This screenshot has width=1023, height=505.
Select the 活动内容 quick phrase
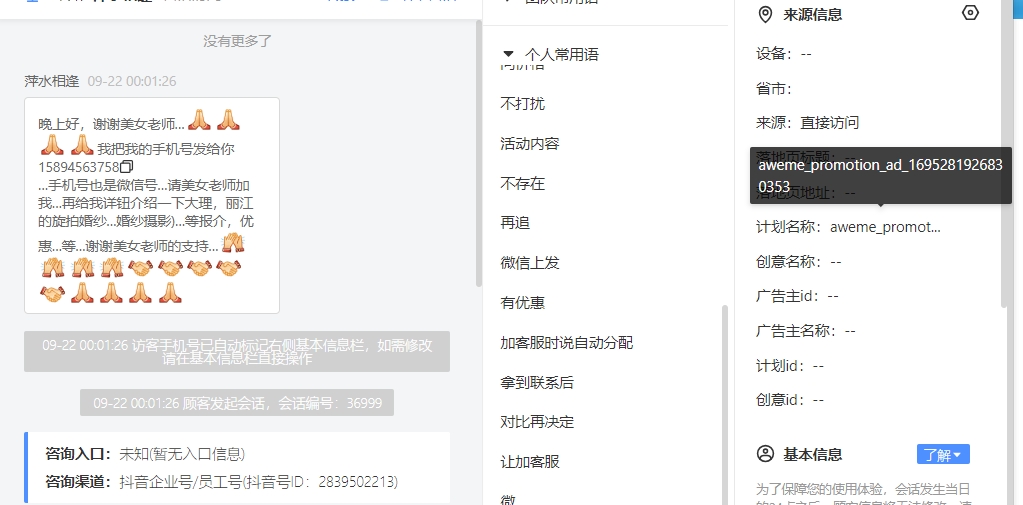pyautogui.click(x=530, y=144)
